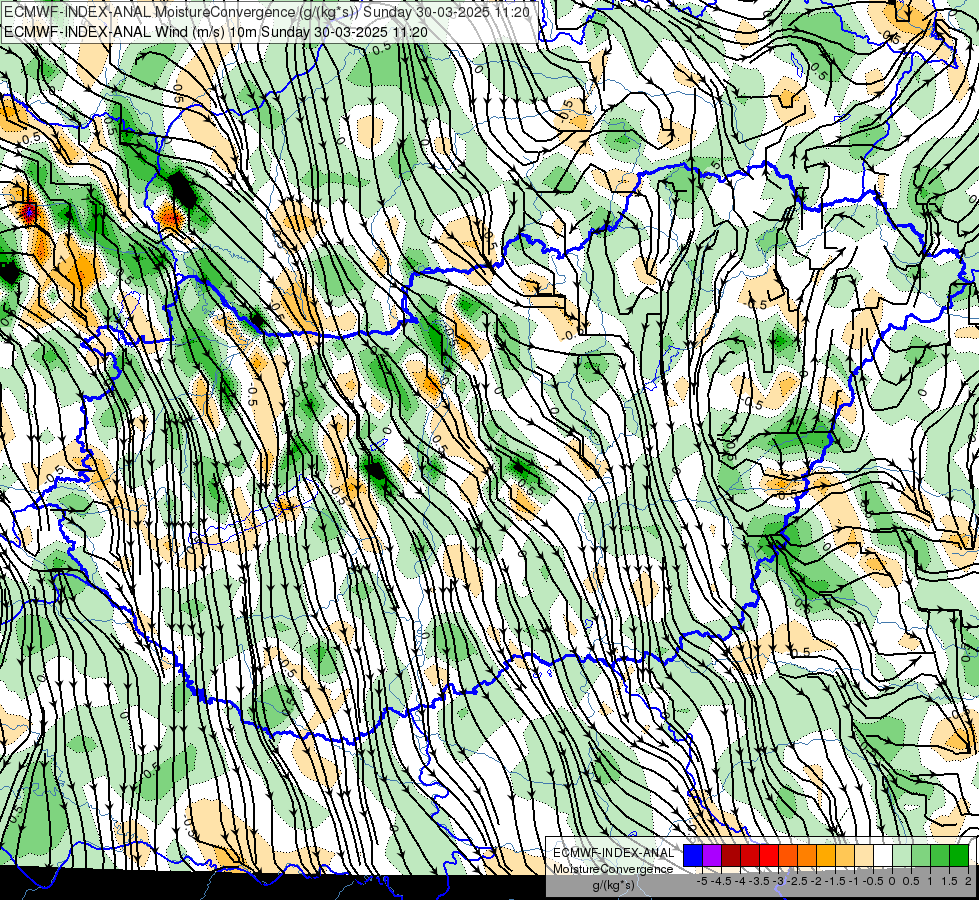979x900 pixels.
Task: Click the MoistureConvergence title line at top
Action: [267, 12]
